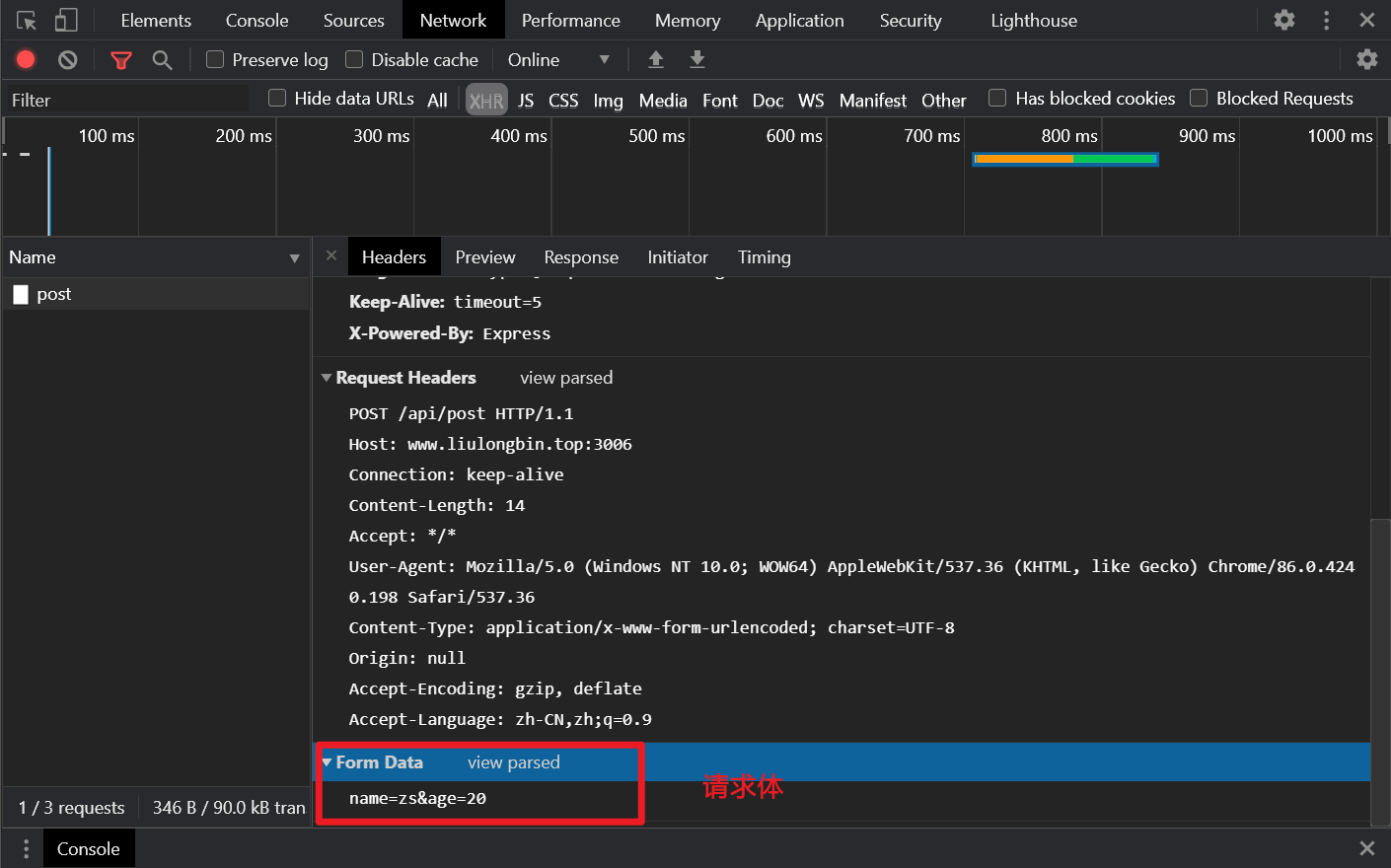Stop recording network log
1391x868 pixels.
[x=26, y=60]
